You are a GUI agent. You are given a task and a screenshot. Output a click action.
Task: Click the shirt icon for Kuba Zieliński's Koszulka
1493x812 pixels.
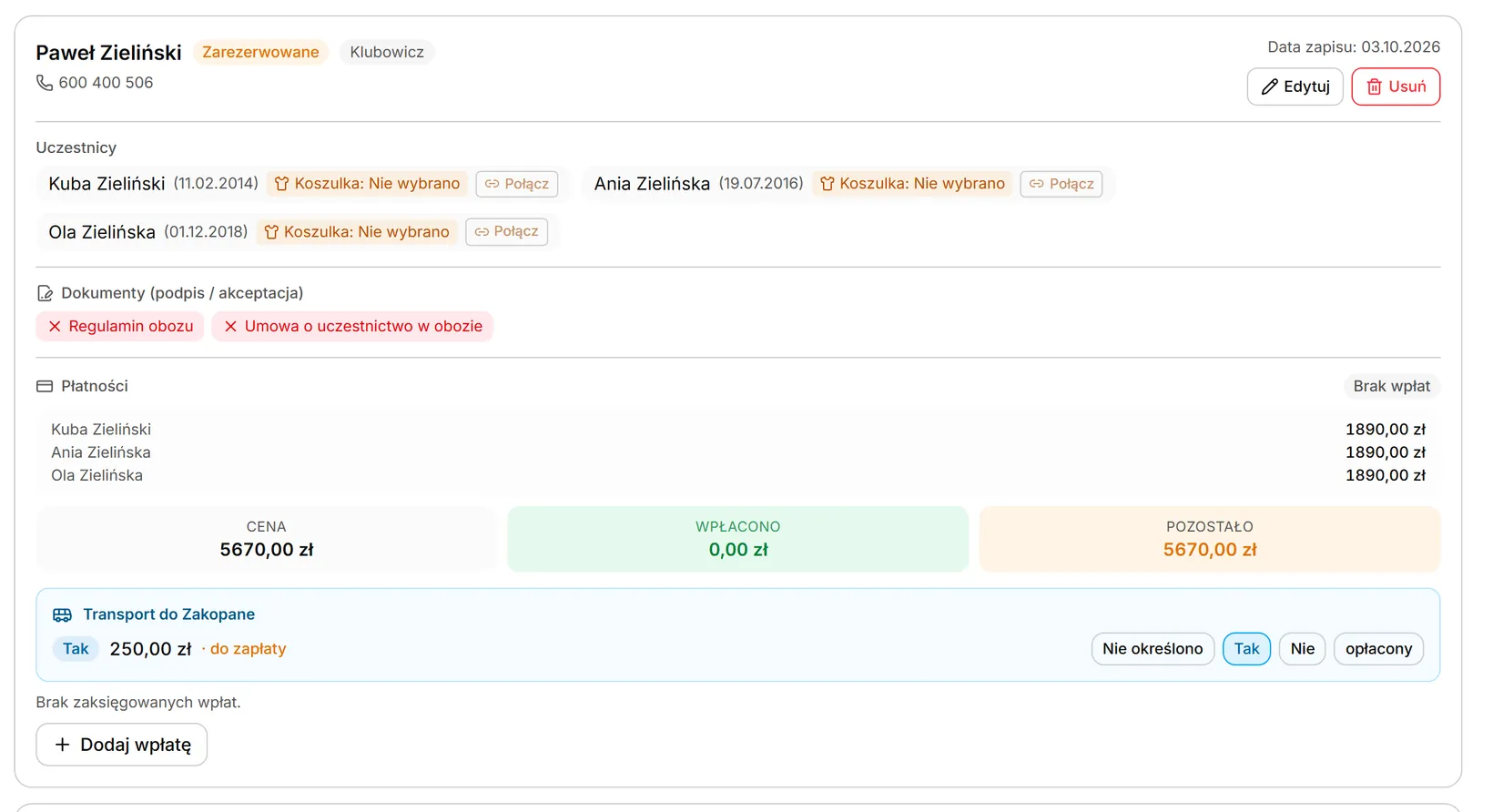point(281,184)
